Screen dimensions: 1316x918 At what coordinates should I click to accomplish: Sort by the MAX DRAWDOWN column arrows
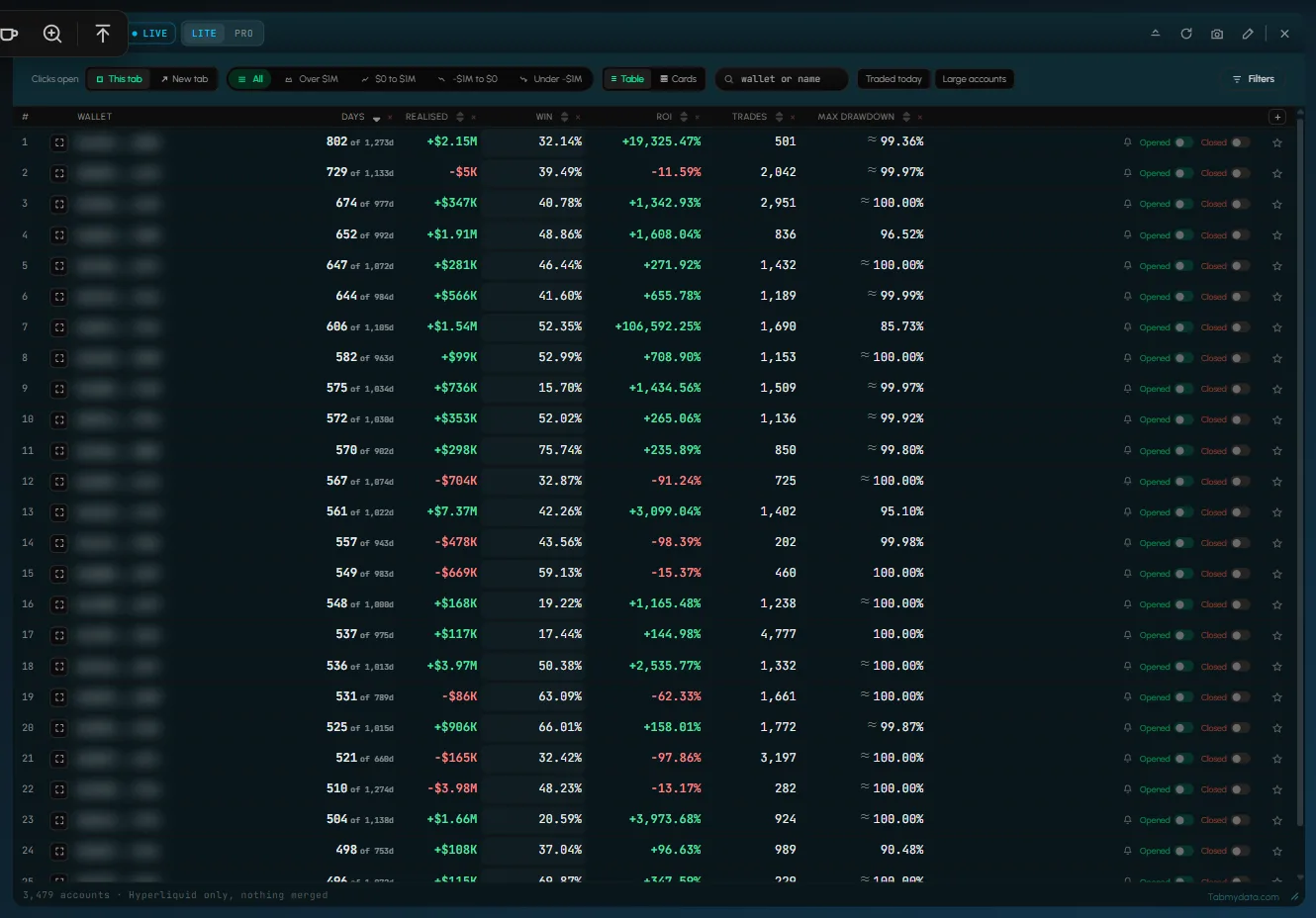906,117
